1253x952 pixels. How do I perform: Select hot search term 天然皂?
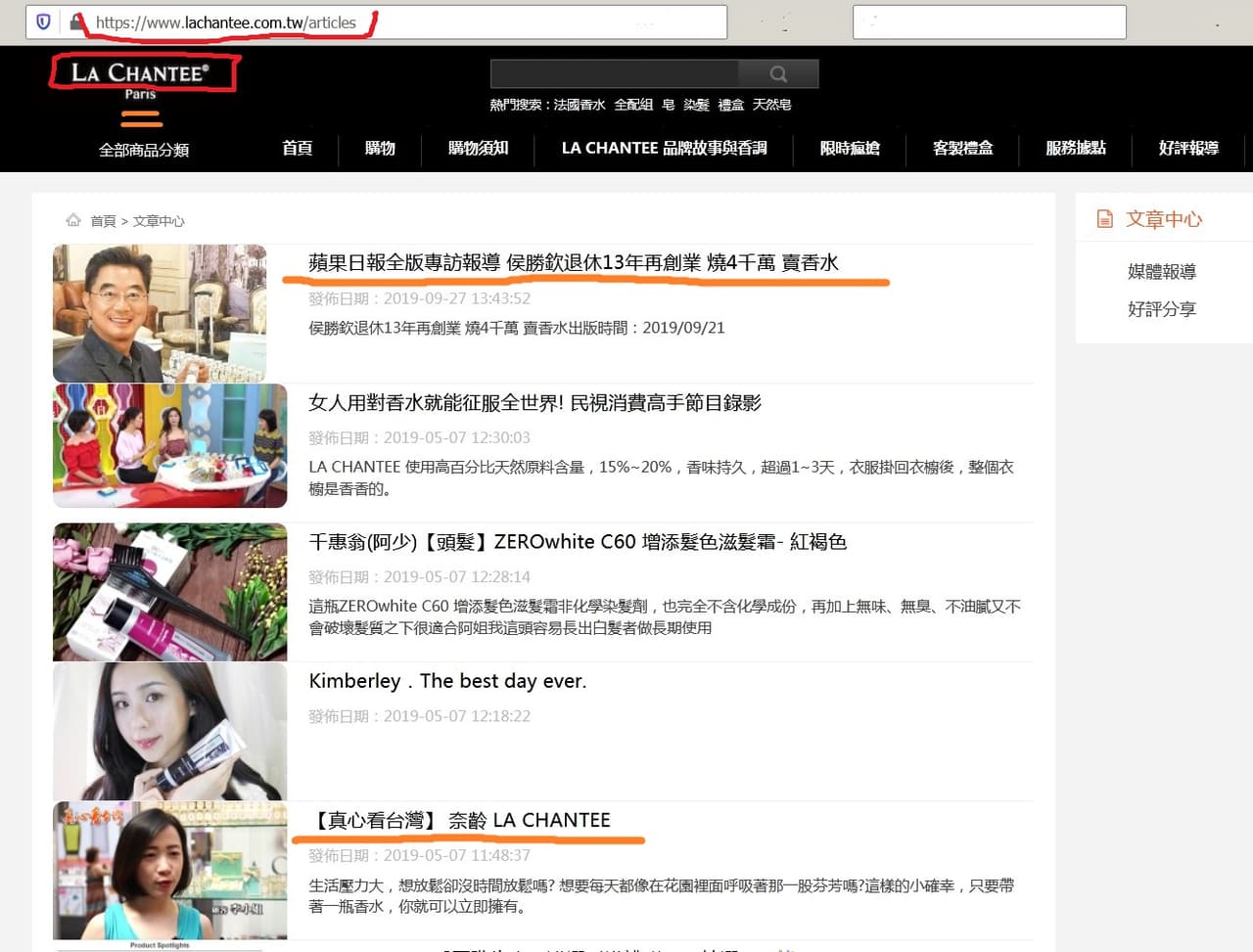(x=772, y=105)
